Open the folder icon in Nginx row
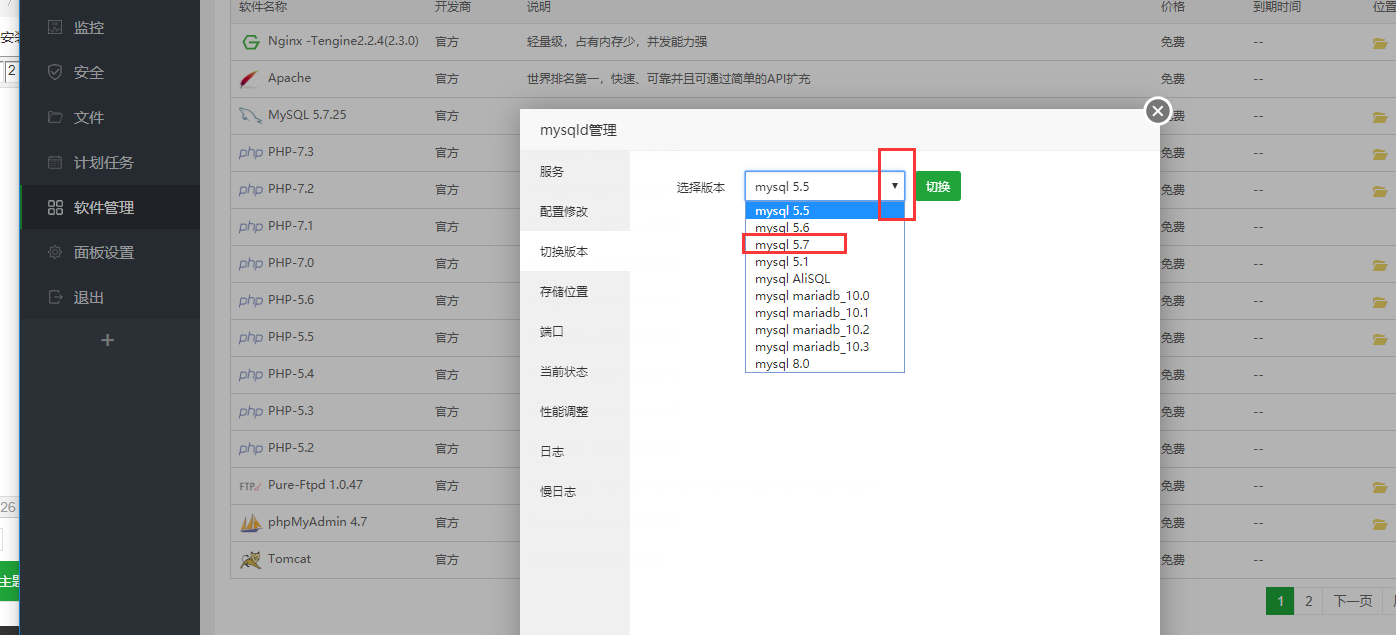Image resolution: width=1396 pixels, height=635 pixels. pos(1380,43)
